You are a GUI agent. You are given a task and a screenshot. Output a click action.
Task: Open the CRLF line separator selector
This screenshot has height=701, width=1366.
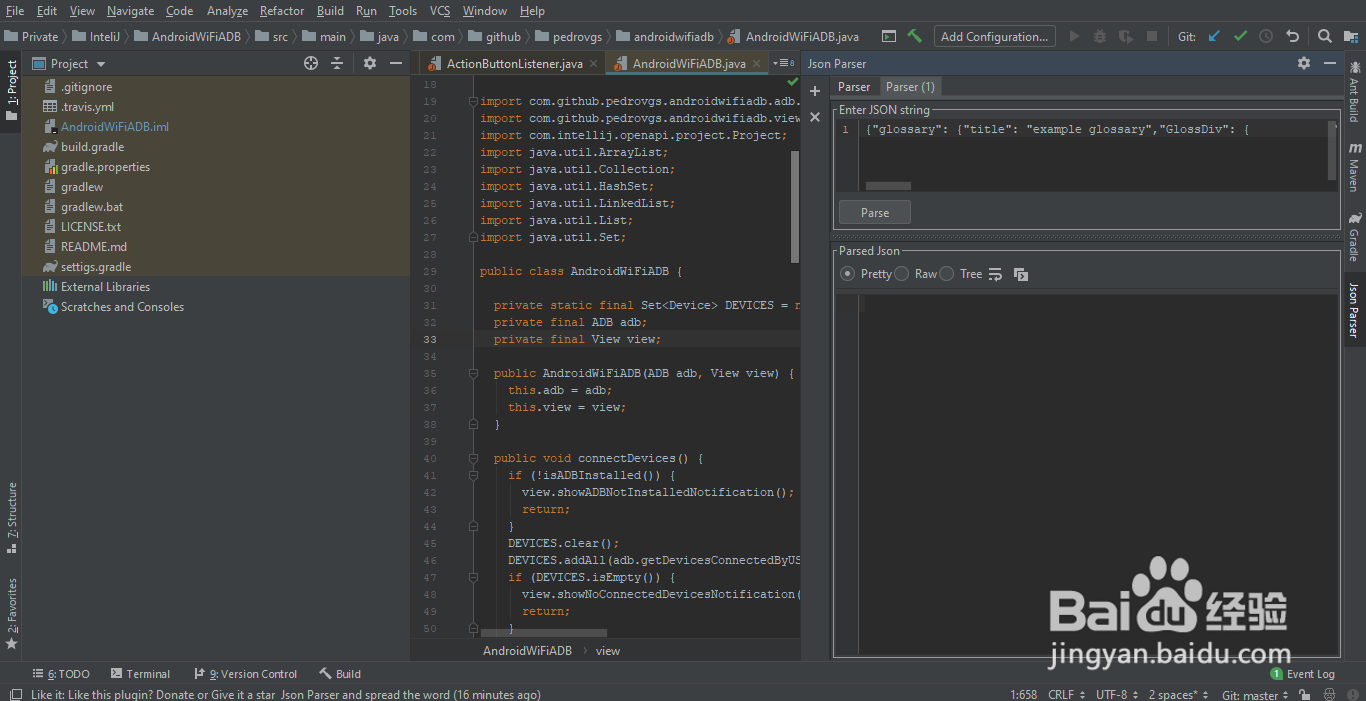(1066, 694)
